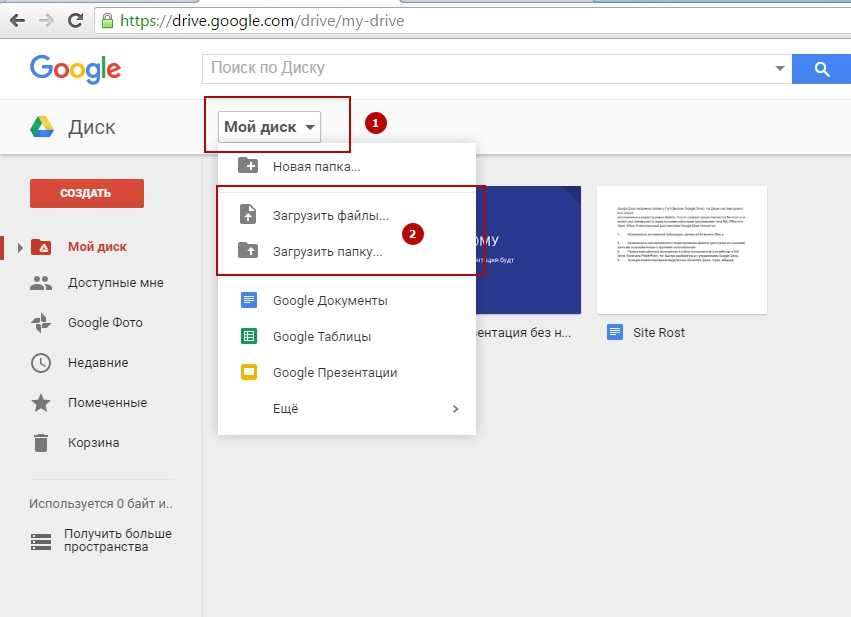851x617 pixels.
Task: Open 'Получить больше пространства' link
Action: point(118,540)
